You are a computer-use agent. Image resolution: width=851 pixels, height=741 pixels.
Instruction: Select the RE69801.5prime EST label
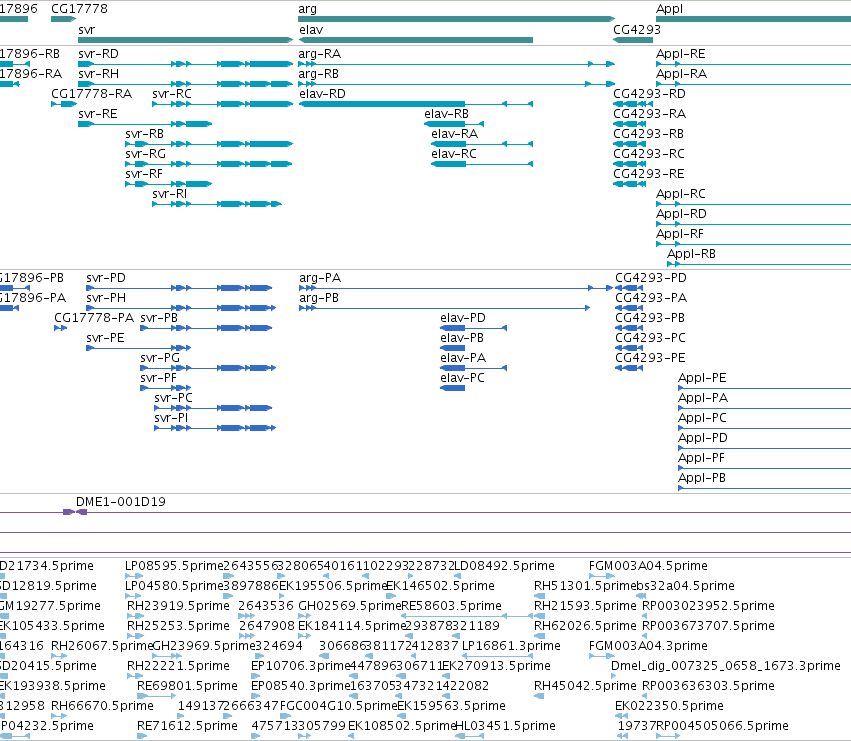(187, 686)
